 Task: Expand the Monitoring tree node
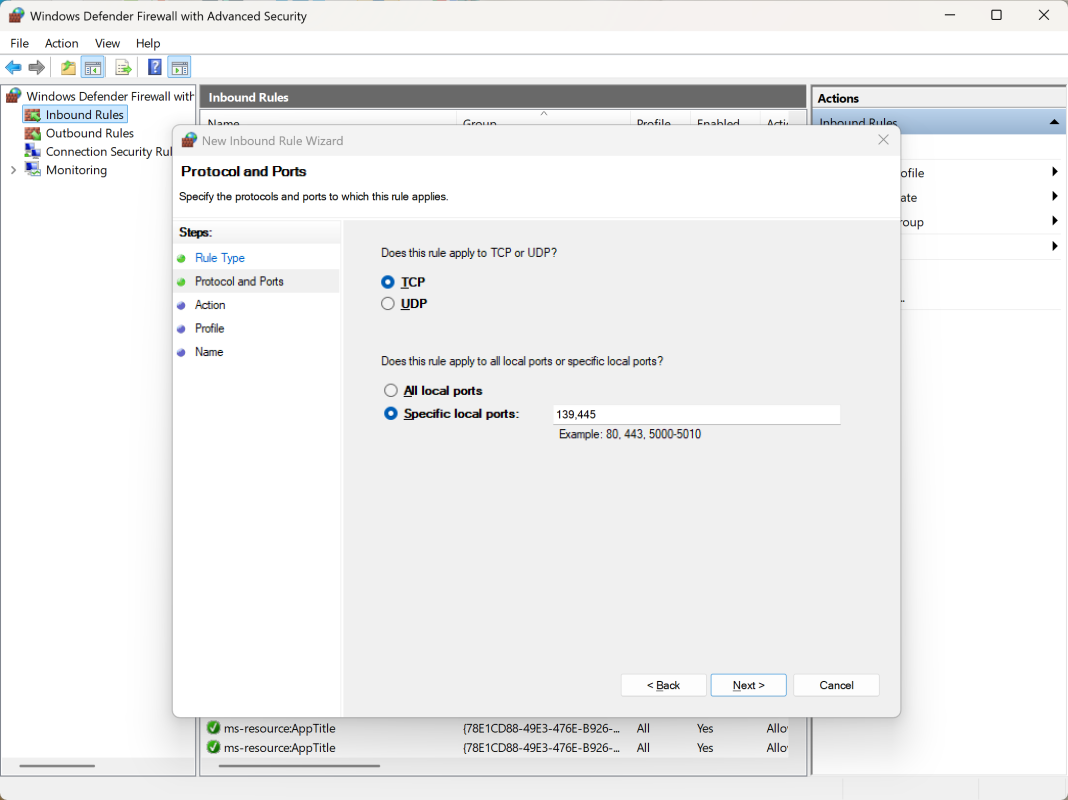(13, 170)
